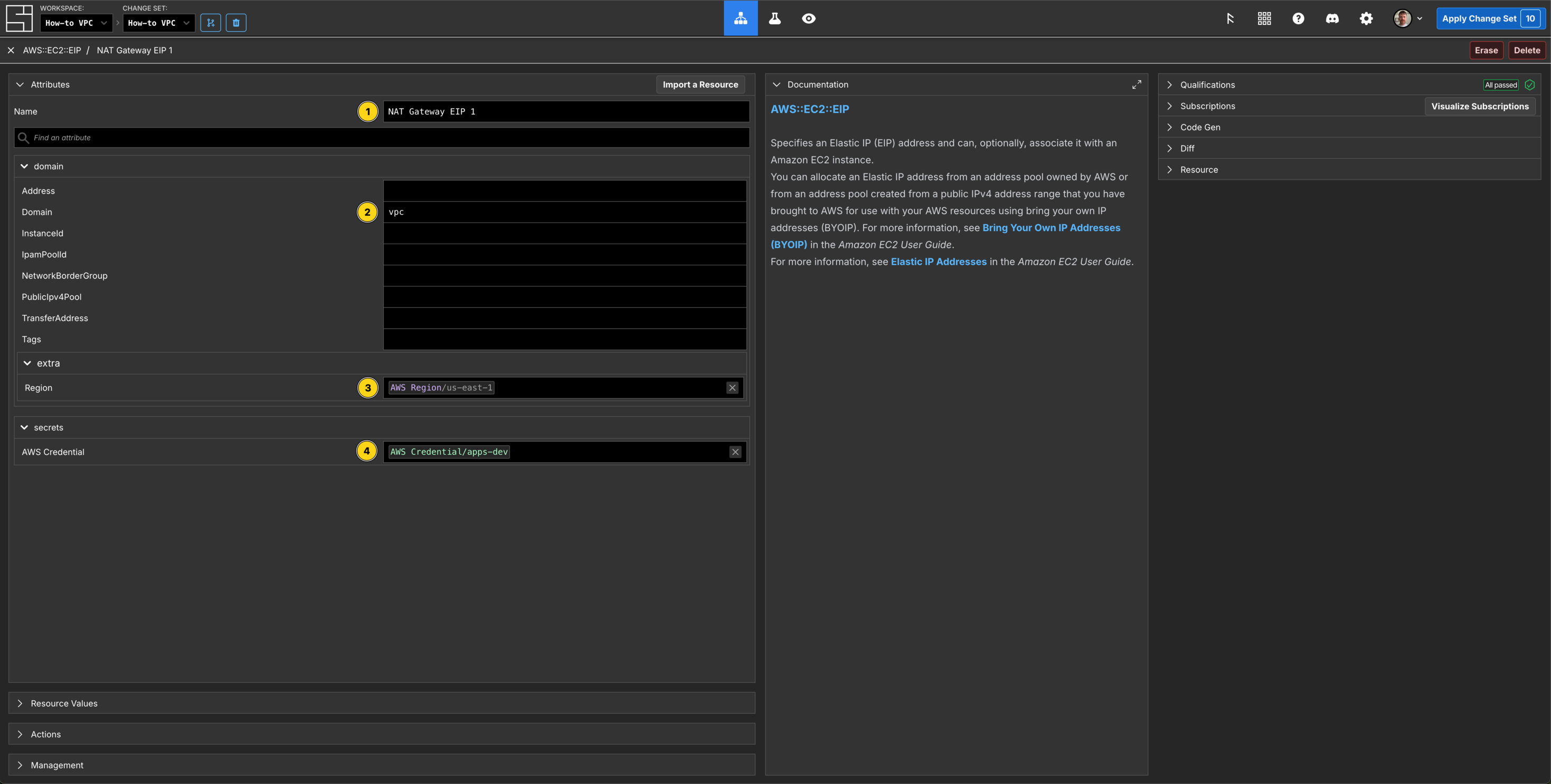The width and height of the screenshot is (1551, 784).
Task: Open the audit eye view
Action: (x=809, y=18)
